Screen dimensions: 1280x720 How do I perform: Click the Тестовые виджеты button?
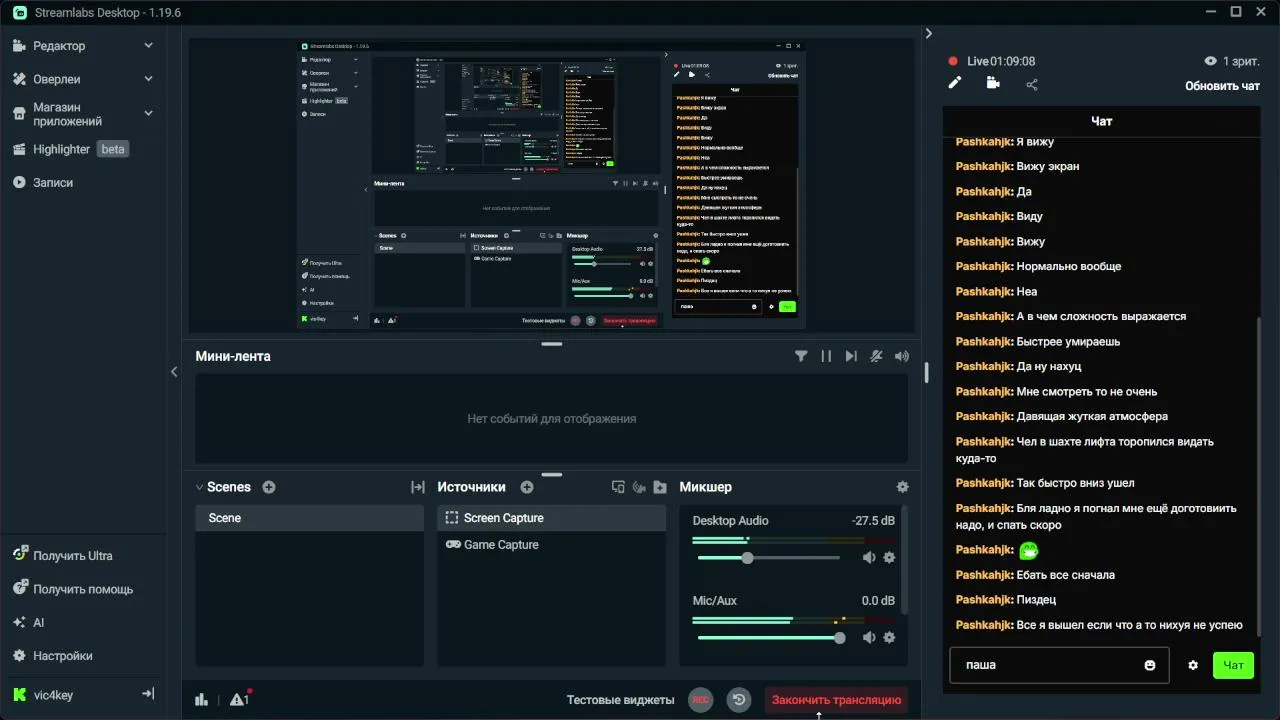pos(620,700)
